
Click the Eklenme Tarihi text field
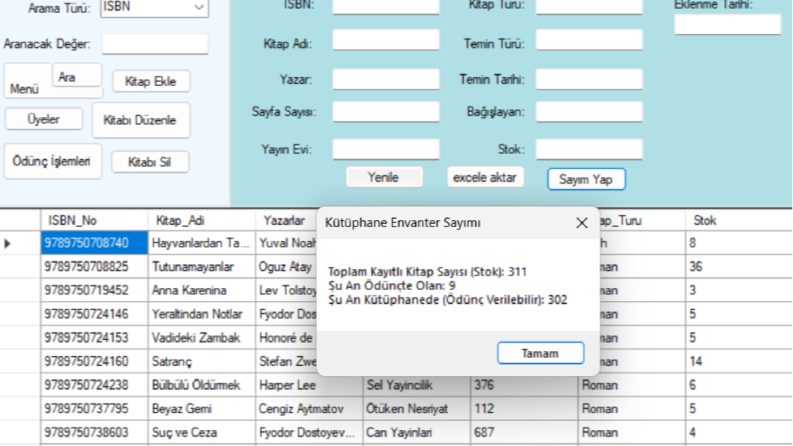pos(728,24)
